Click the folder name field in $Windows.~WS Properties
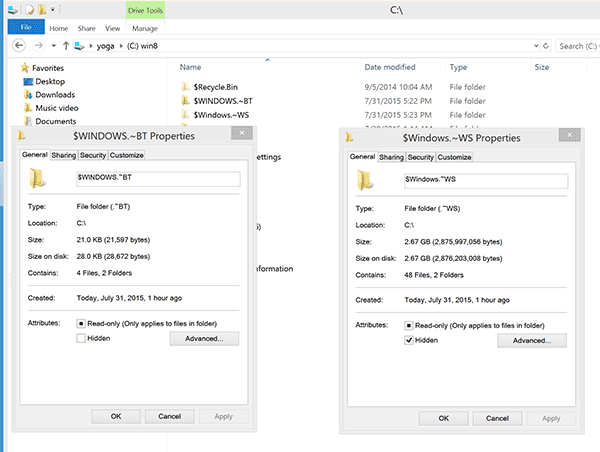The image size is (600, 452). coord(486,181)
